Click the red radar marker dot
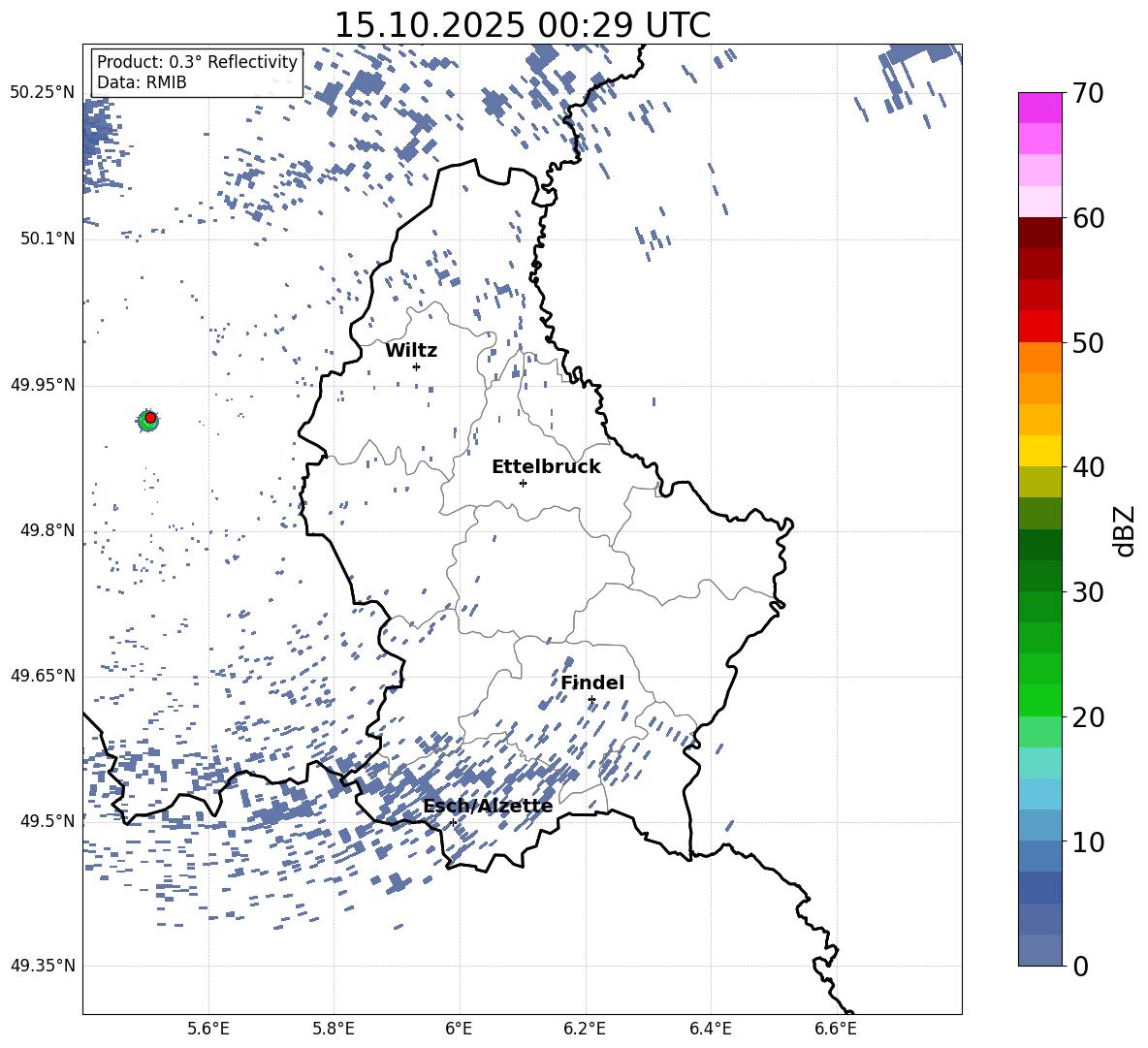Screen dimensions: 1148x1048 [x=150, y=417]
